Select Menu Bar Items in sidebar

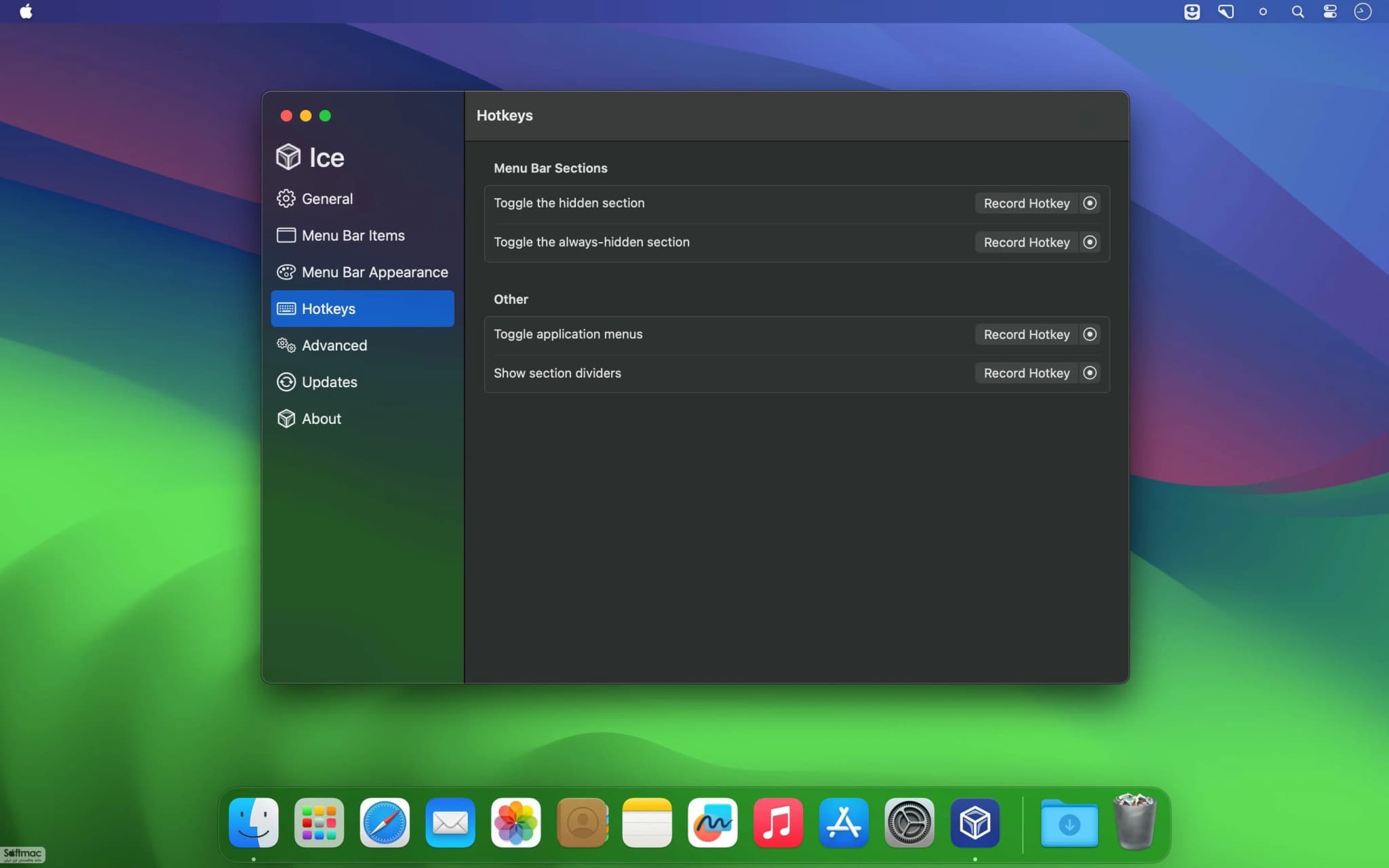[x=362, y=235]
